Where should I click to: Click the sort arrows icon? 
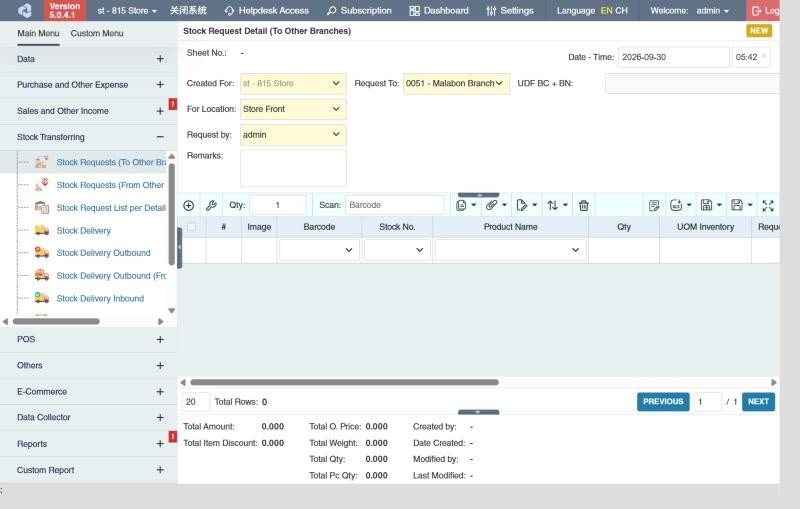point(557,206)
